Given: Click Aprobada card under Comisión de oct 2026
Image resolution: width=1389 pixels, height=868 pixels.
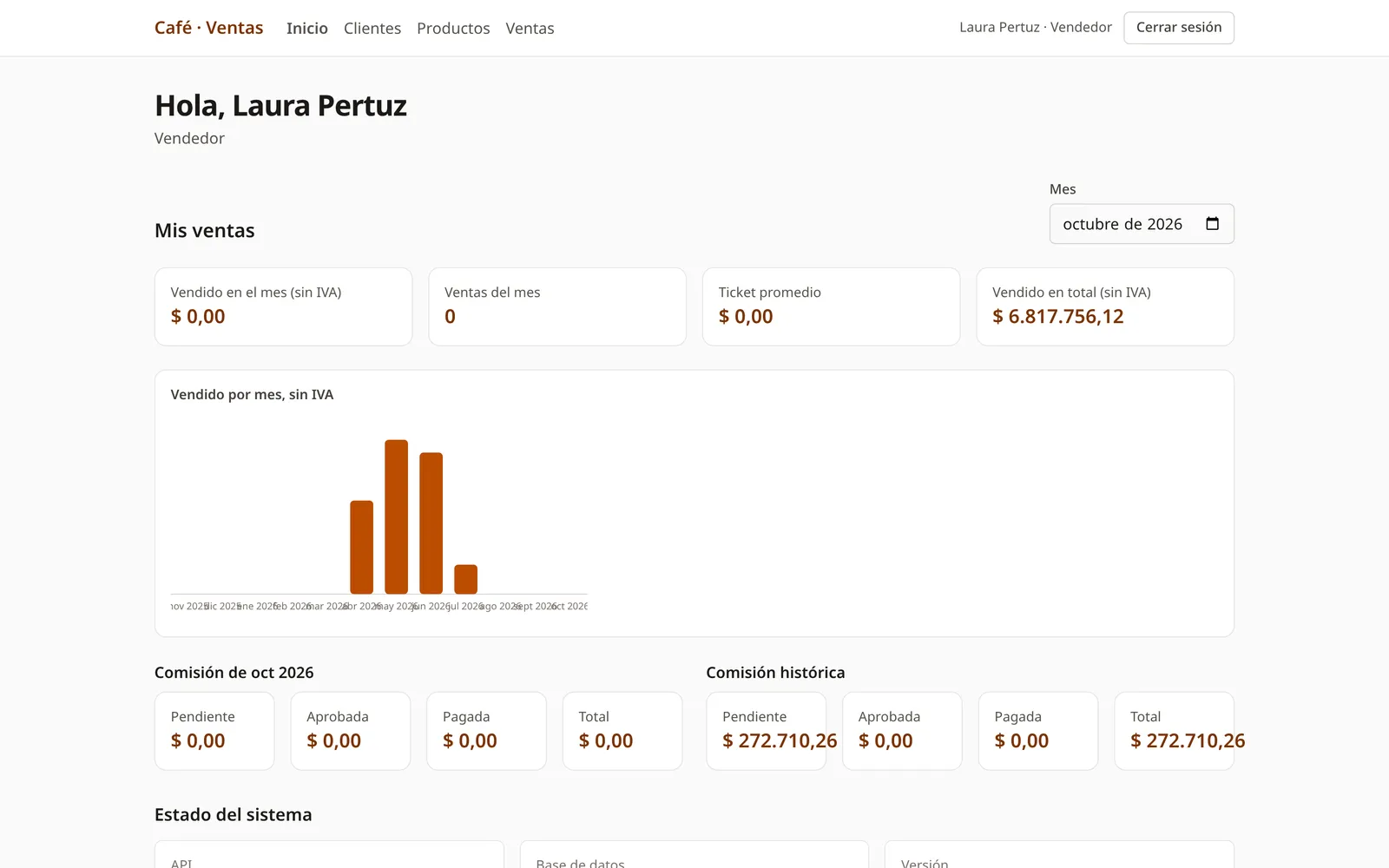Looking at the screenshot, I should point(351,731).
